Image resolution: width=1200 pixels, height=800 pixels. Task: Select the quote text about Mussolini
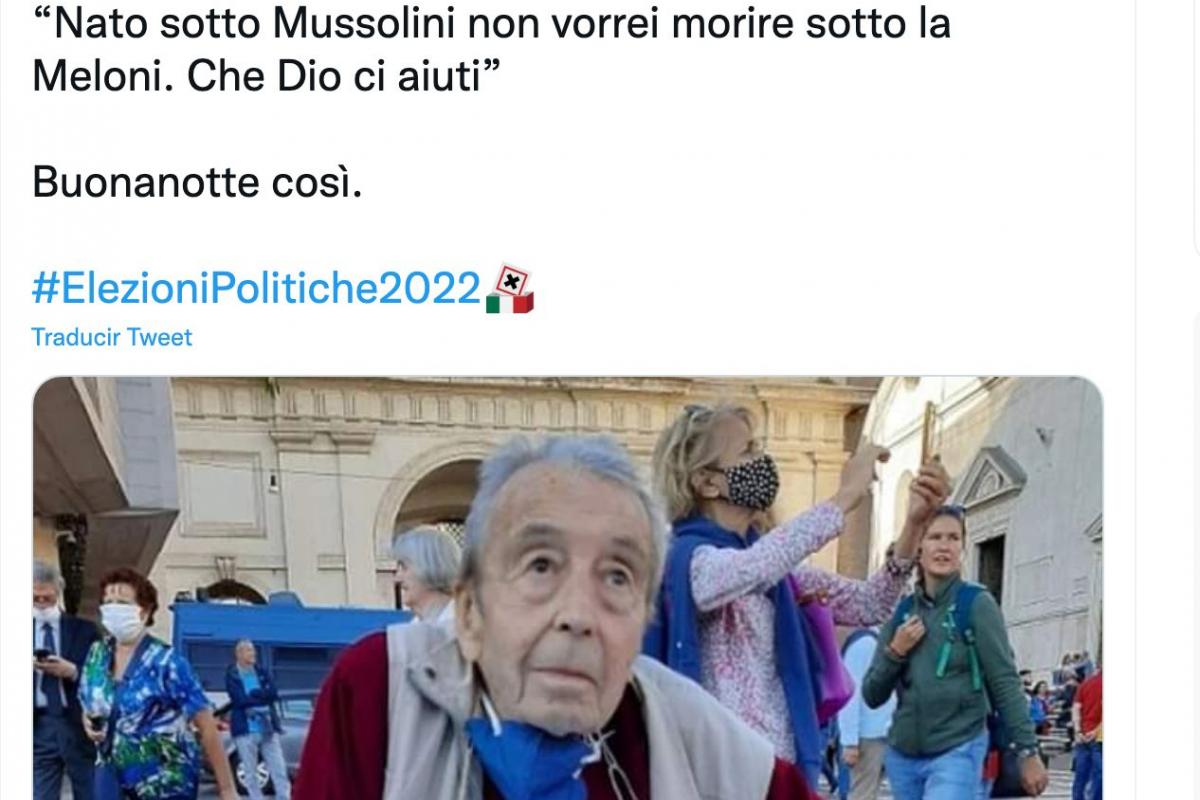pos(491,50)
